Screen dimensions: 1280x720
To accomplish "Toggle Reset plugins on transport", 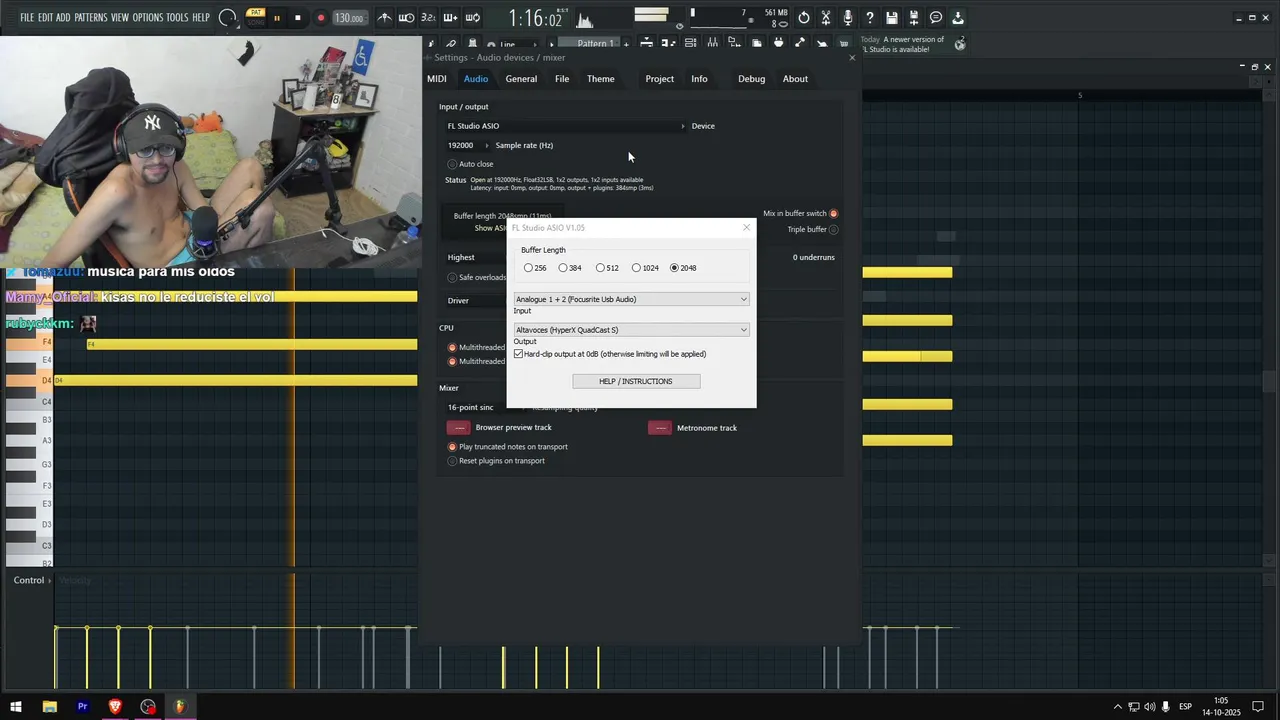I will (452, 461).
